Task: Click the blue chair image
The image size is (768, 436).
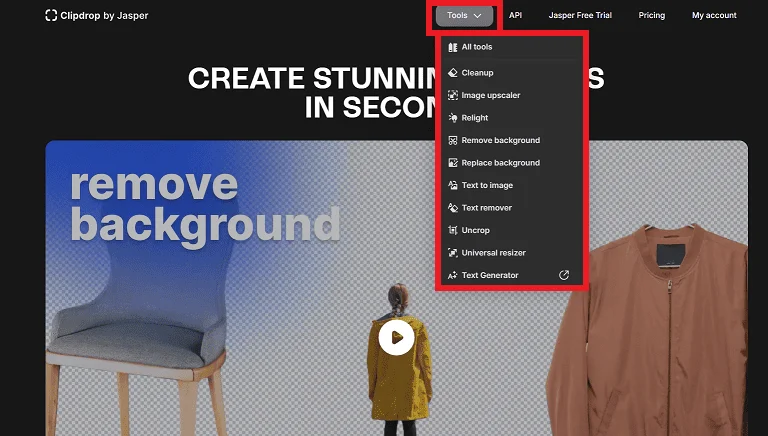Action: click(137, 318)
